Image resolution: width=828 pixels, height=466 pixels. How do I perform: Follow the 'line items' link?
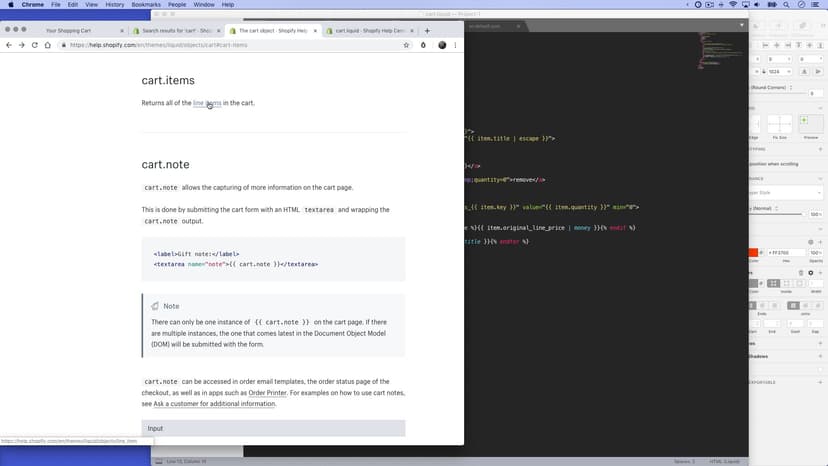point(207,103)
